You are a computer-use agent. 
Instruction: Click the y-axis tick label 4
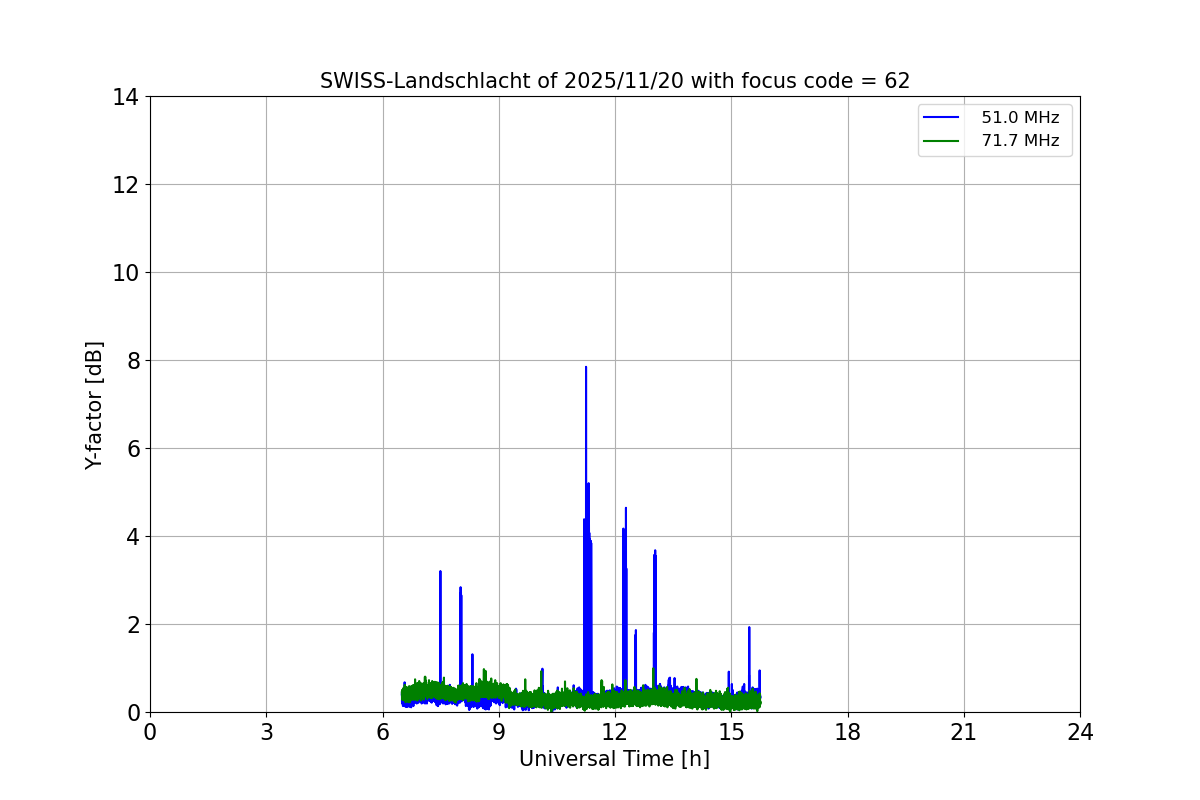pos(133,537)
